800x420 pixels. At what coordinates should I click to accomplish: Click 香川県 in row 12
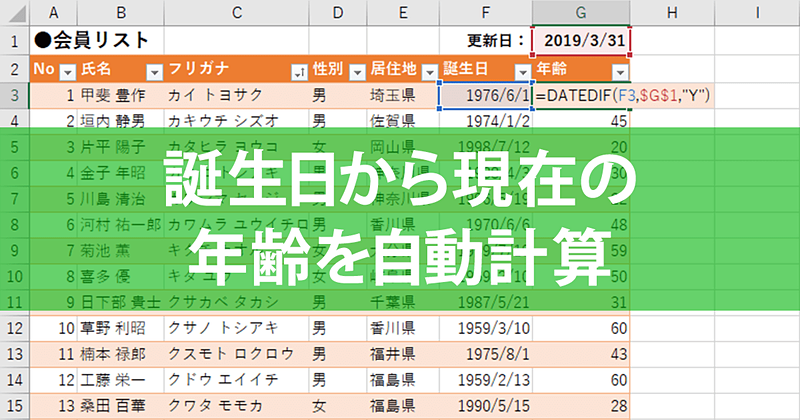click(x=403, y=328)
